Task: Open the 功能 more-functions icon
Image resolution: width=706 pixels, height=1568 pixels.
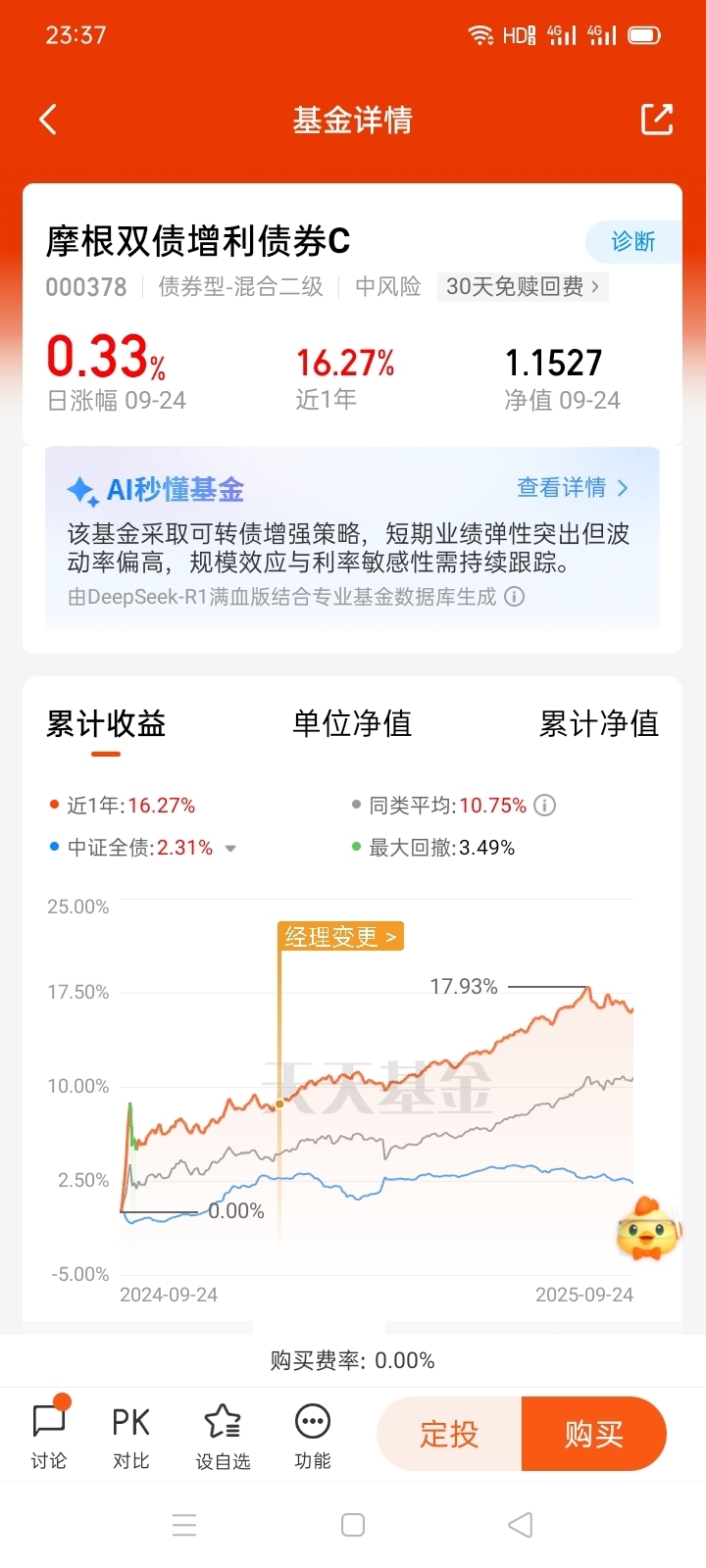Action: (313, 1434)
